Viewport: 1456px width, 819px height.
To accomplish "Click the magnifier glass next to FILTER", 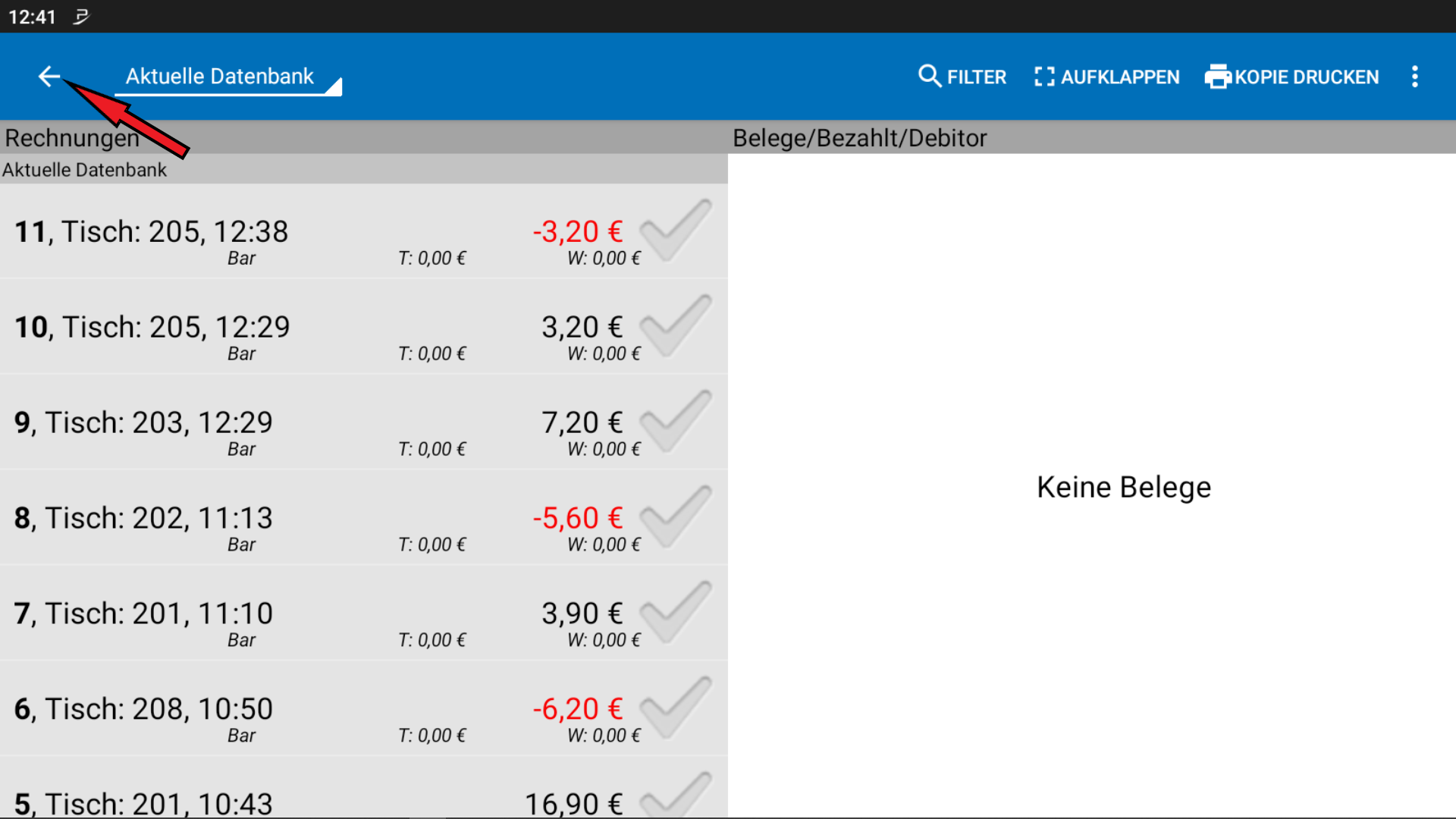I will pyautogui.click(x=929, y=76).
